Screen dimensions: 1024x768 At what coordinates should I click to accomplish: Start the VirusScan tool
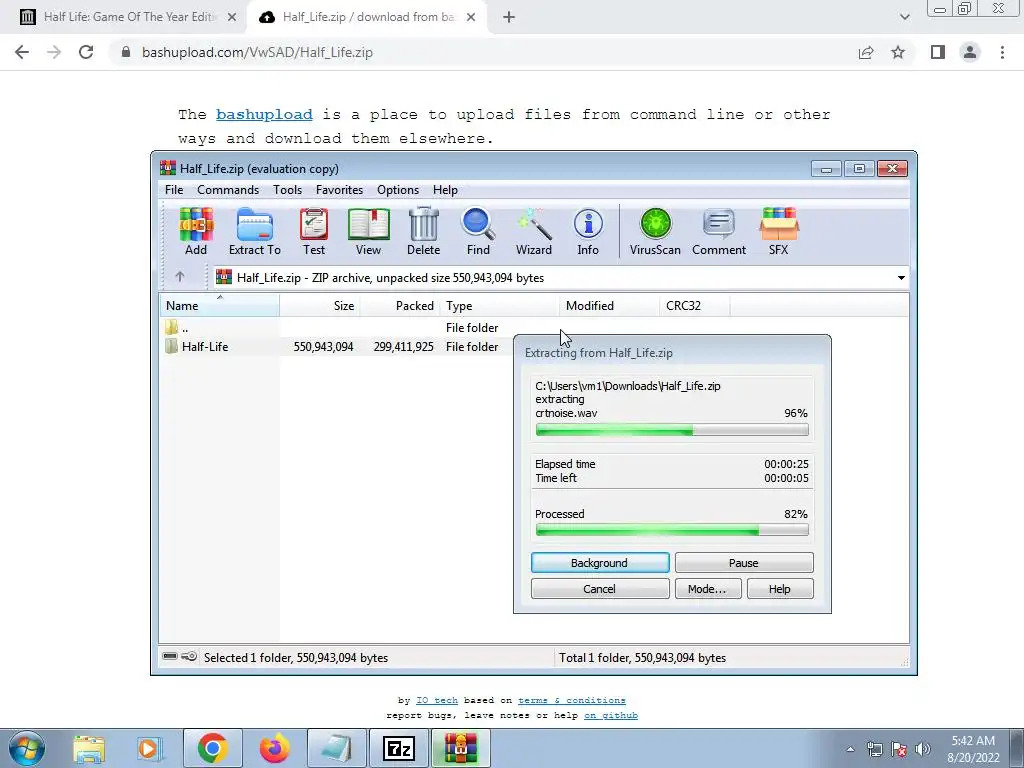click(x=655, y=232)
